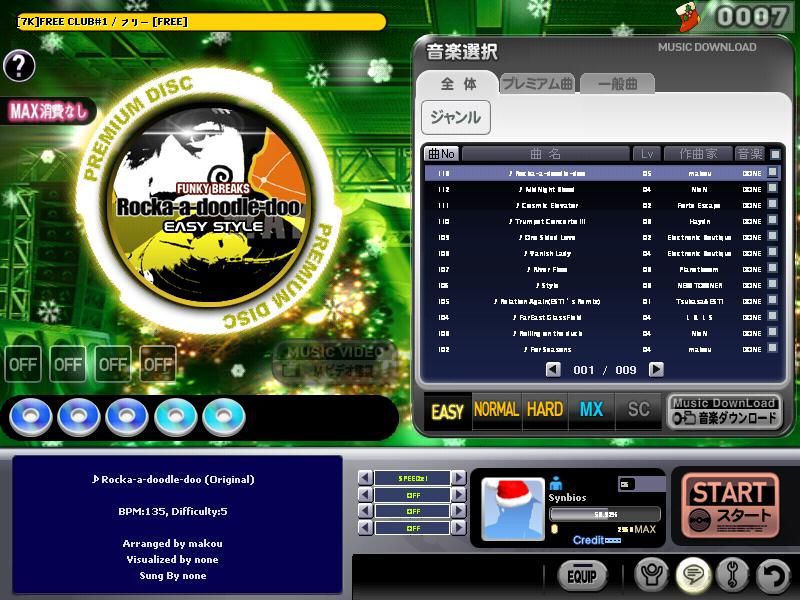Switch to the プレミアム曲 tab

[537, 84]
